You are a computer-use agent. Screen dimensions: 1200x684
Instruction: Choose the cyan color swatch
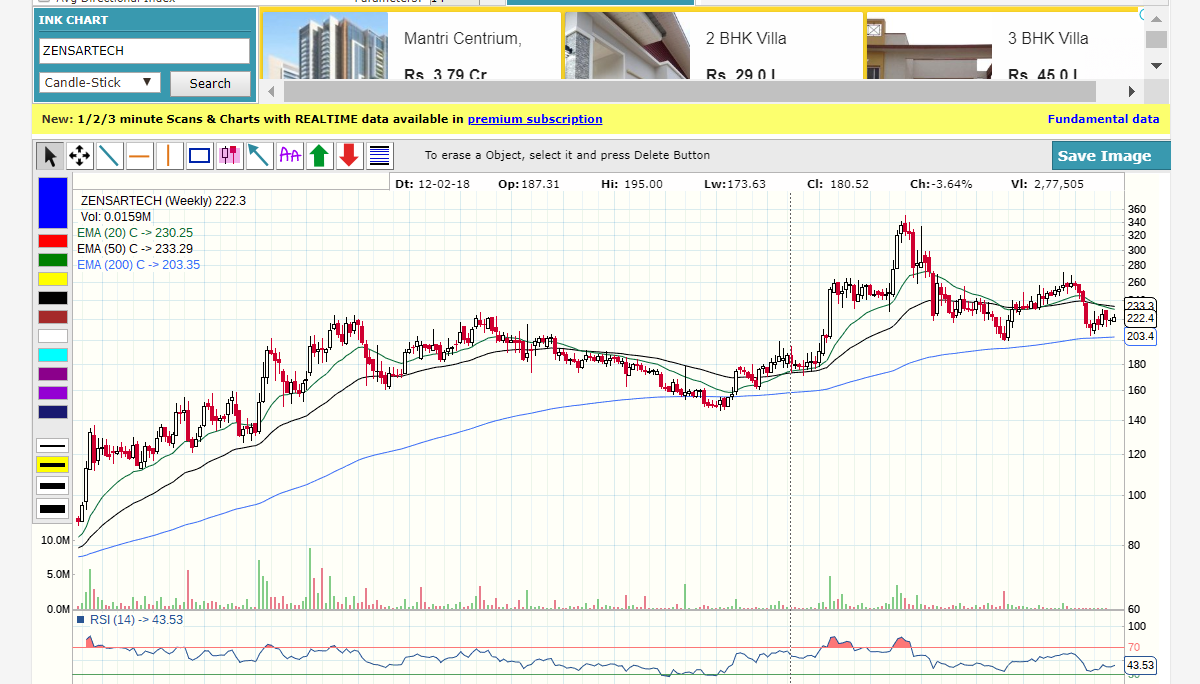click(52, 355)
